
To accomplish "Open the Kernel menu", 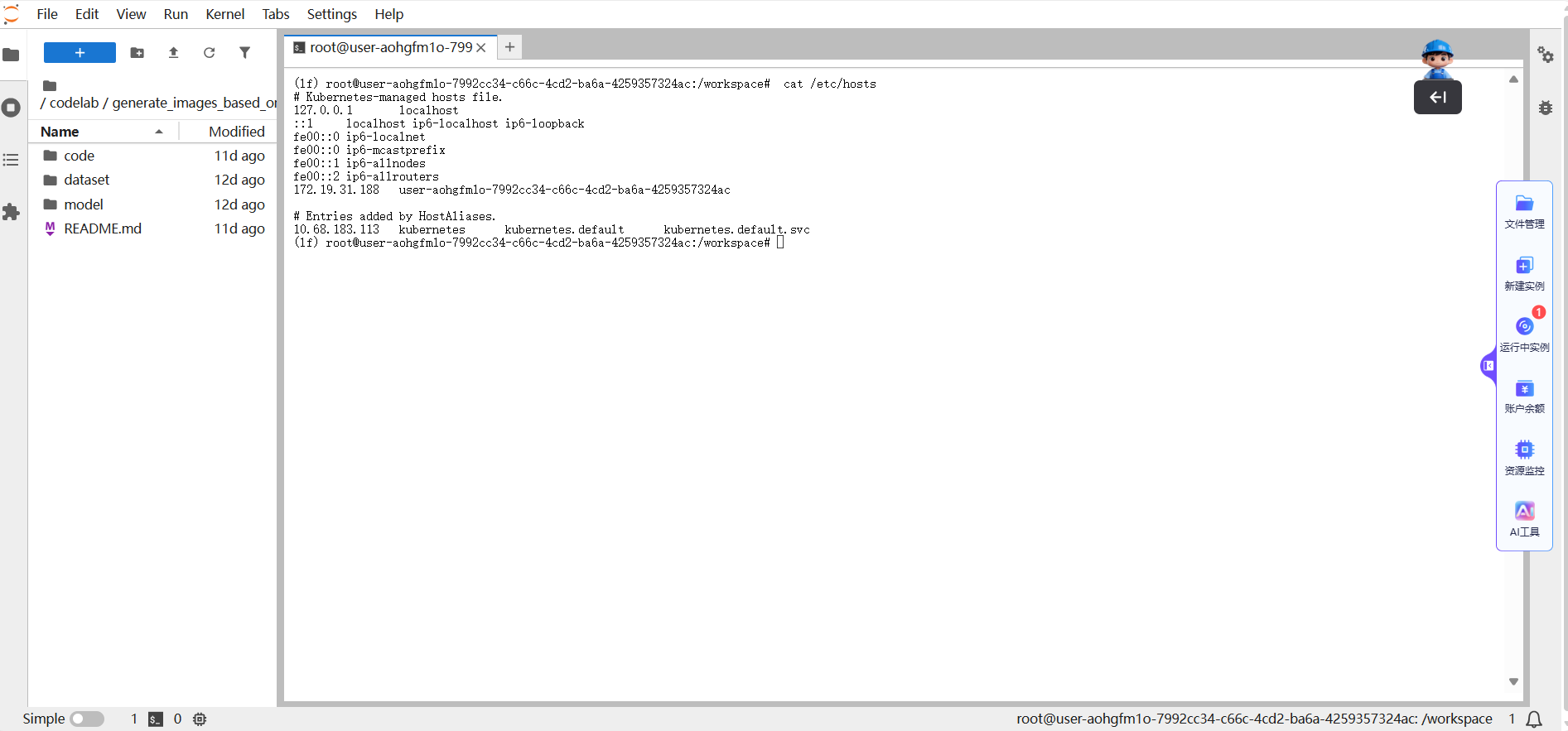I will pyautogui.click(x=224, y=14).
